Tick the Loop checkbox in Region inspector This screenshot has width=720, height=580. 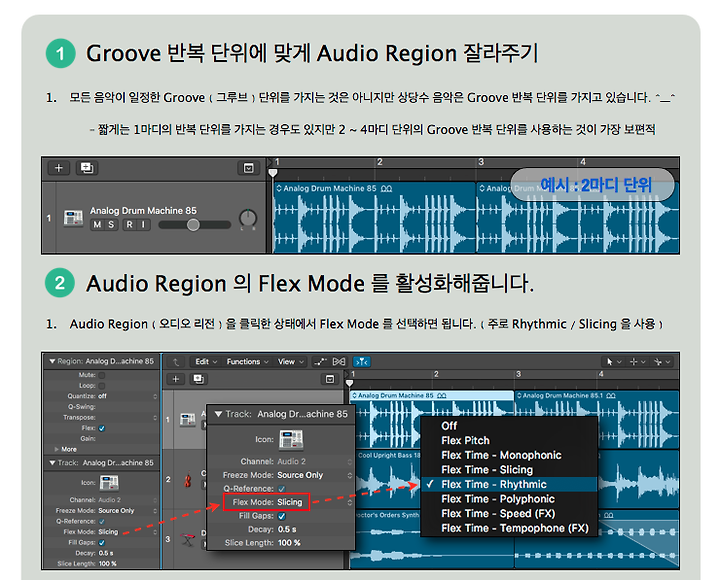point(101,386)
